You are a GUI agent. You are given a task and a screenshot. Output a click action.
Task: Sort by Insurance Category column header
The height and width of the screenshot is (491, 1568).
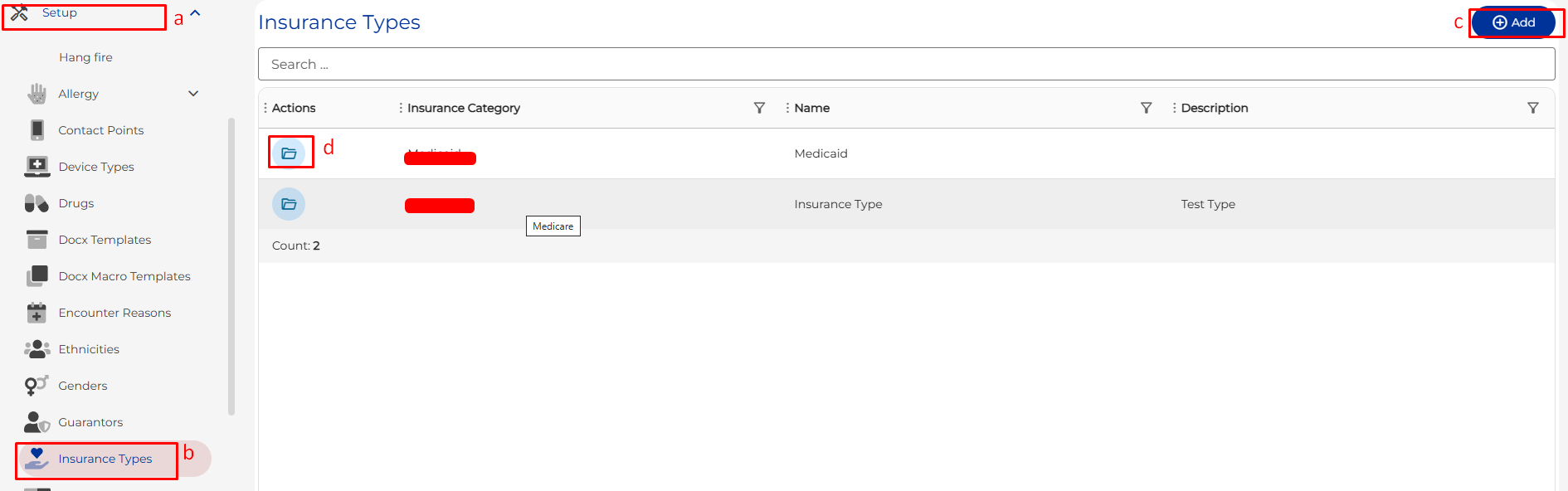464,108
